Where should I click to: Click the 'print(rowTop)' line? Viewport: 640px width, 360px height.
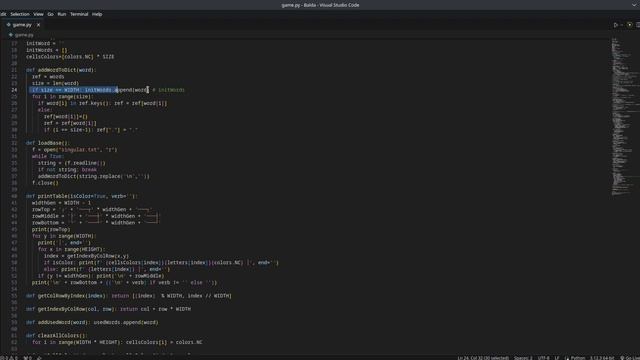coord(51,229)
